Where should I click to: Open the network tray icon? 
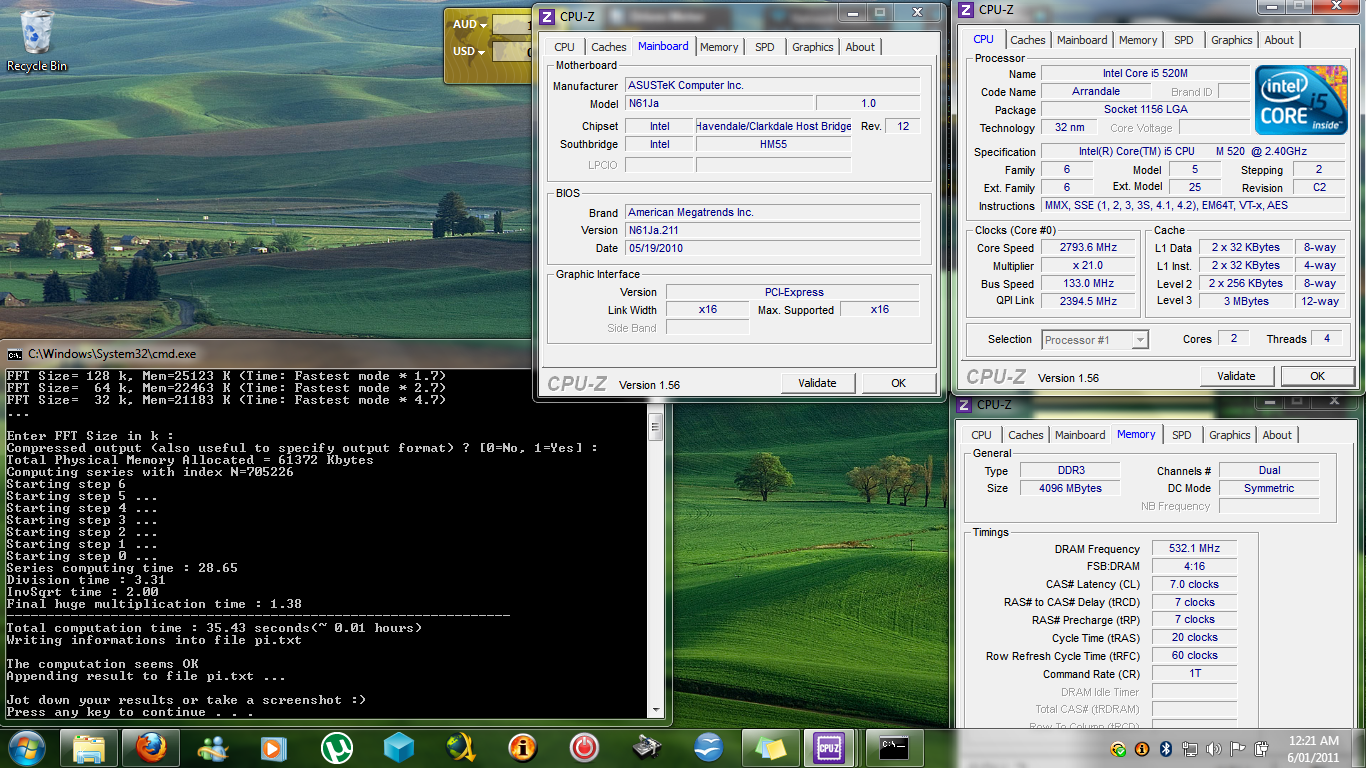point(1190,749)
